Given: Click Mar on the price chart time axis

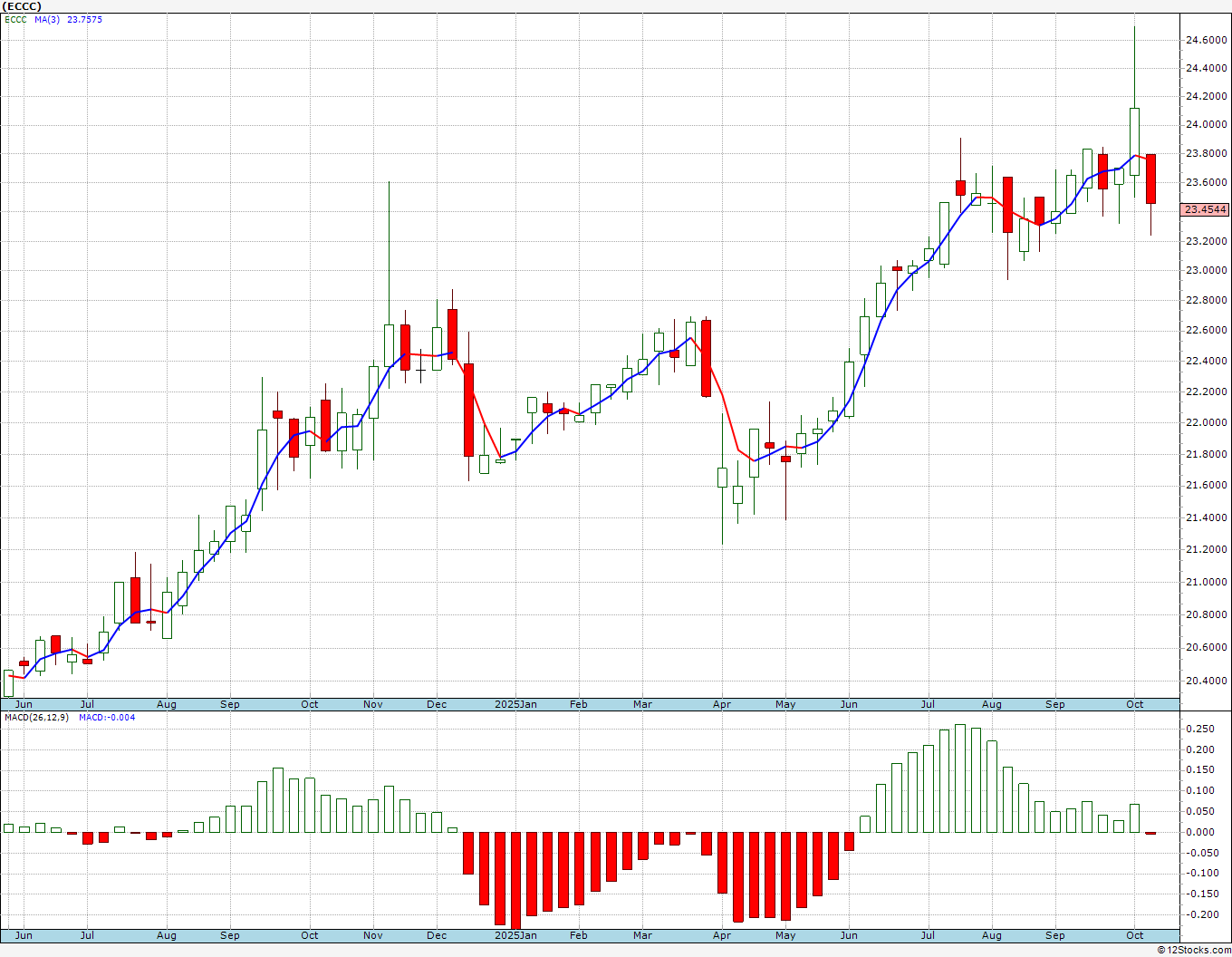Looking at the screenshot, I should (642, 704).
